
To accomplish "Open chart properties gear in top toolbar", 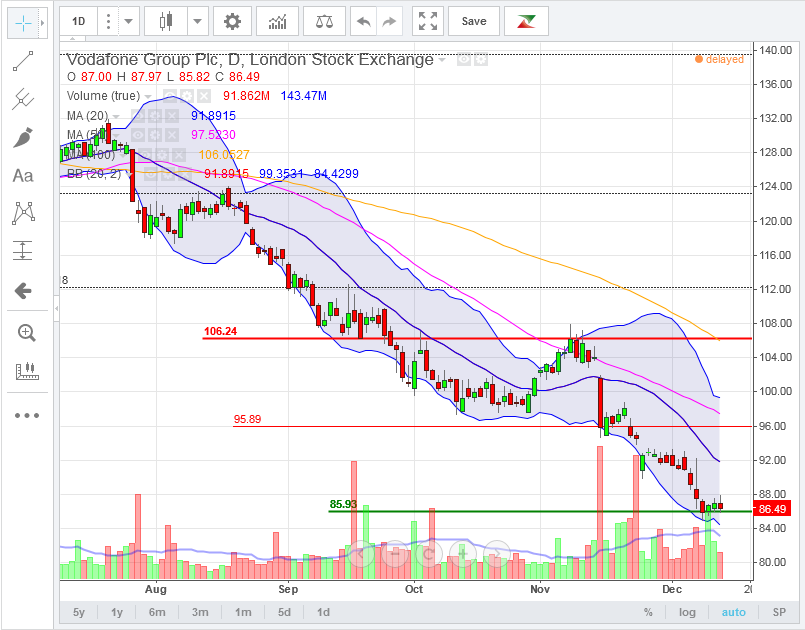I will click(232, 22).
